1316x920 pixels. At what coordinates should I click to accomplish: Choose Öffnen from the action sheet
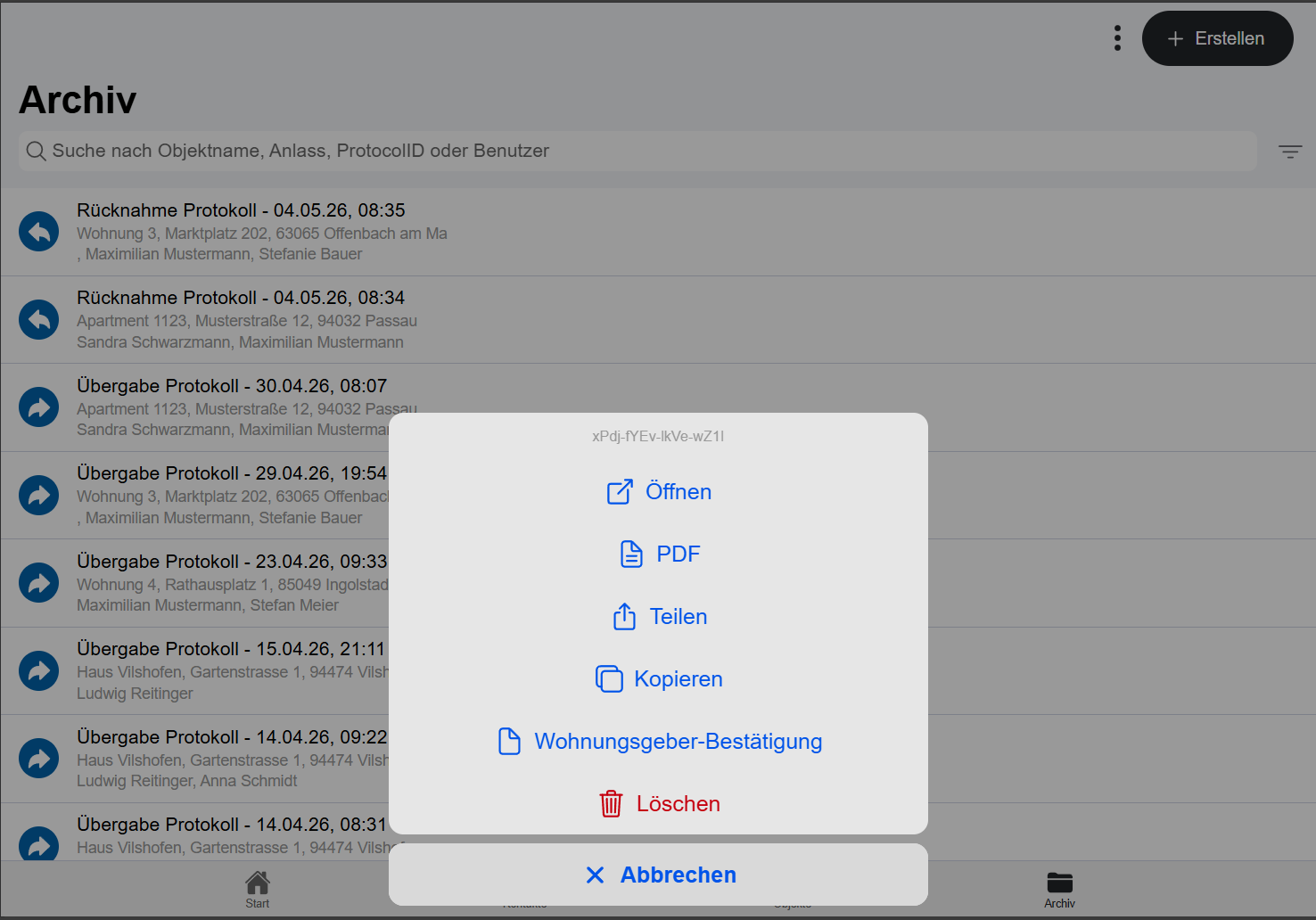coord(659,491)
